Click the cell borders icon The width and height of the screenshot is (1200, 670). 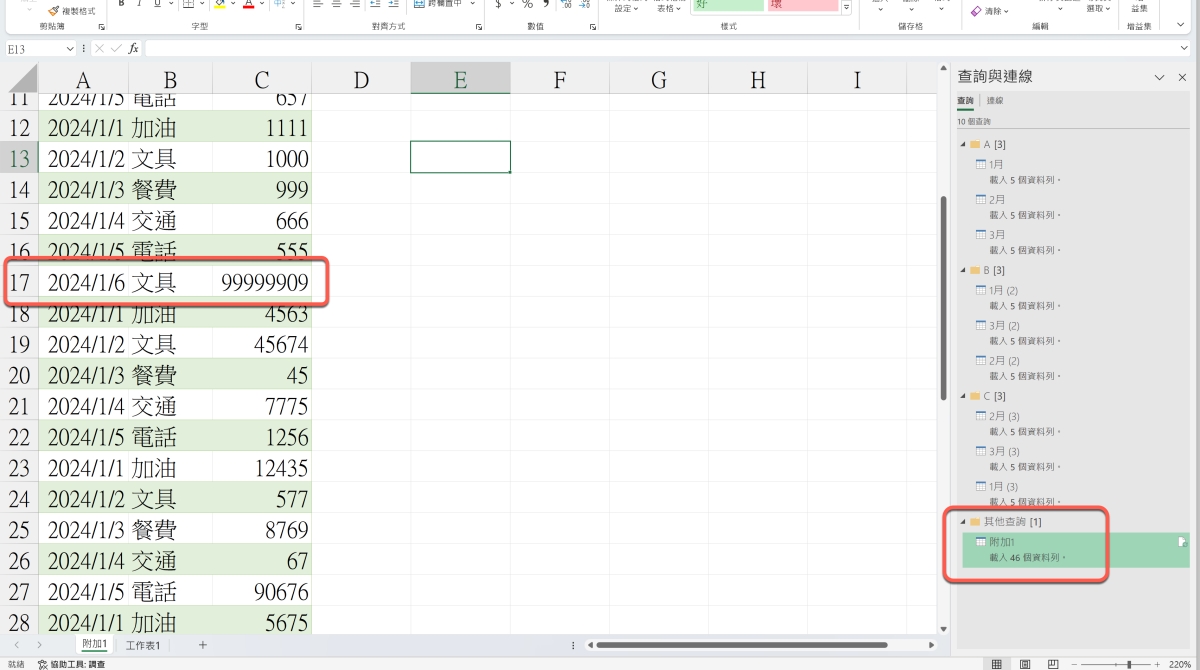(x=188, y=5)
